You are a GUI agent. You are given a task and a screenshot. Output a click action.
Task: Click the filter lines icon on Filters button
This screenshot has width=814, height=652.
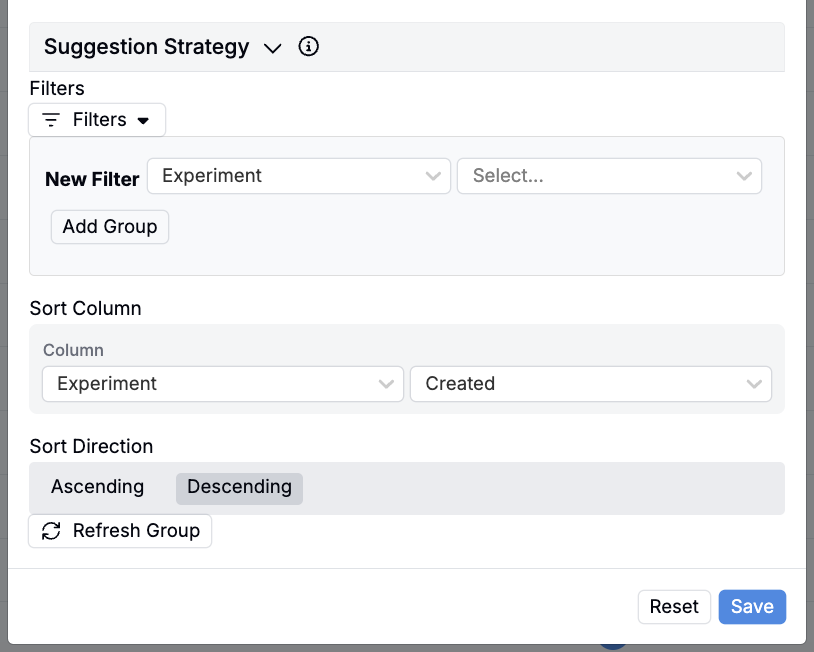pyautogui.click(x=51, y=120)
